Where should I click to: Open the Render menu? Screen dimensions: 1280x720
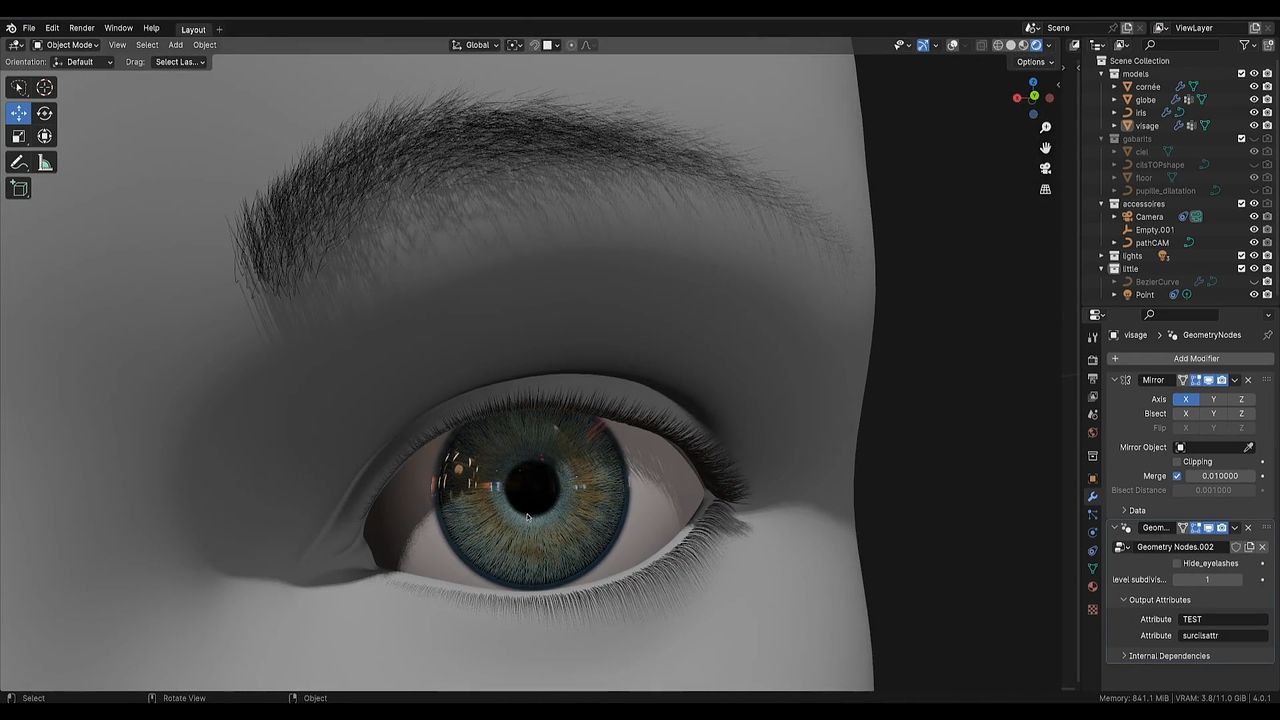[81, 28]
